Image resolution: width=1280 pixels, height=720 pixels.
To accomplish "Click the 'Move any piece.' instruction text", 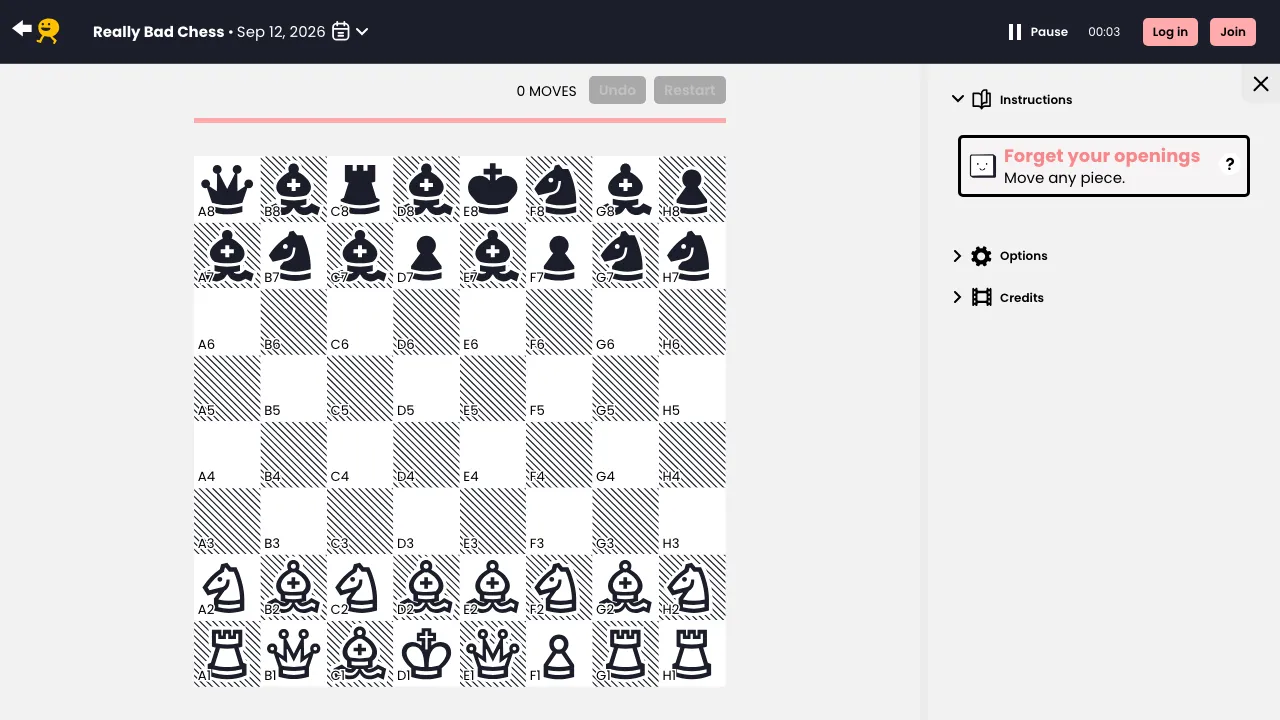I will click(1064, 178).
